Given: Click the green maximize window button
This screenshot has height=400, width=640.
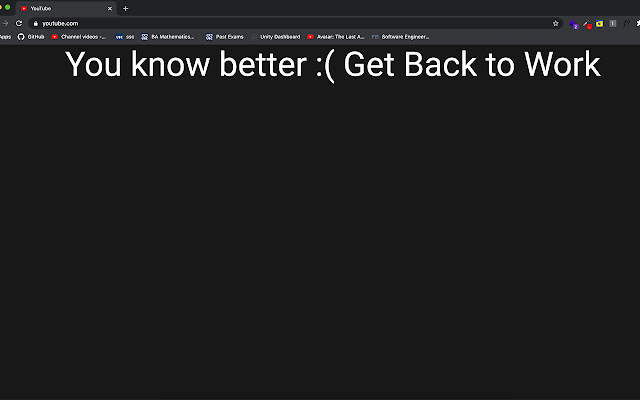Looking at the screenshot, I should [x=7, y=7].
